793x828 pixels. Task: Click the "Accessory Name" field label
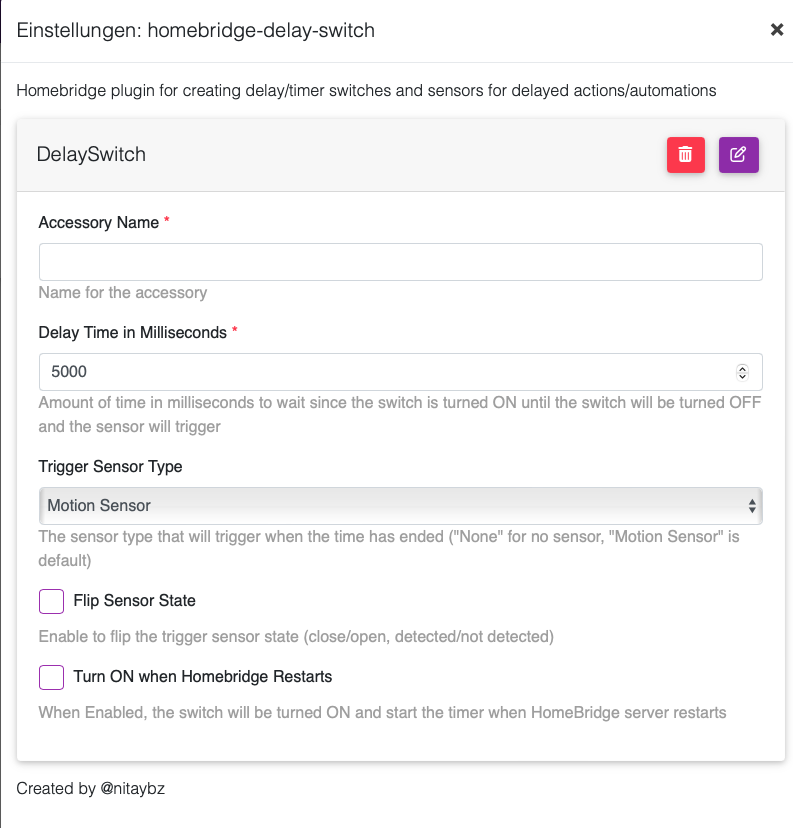(x=98, y=223)
